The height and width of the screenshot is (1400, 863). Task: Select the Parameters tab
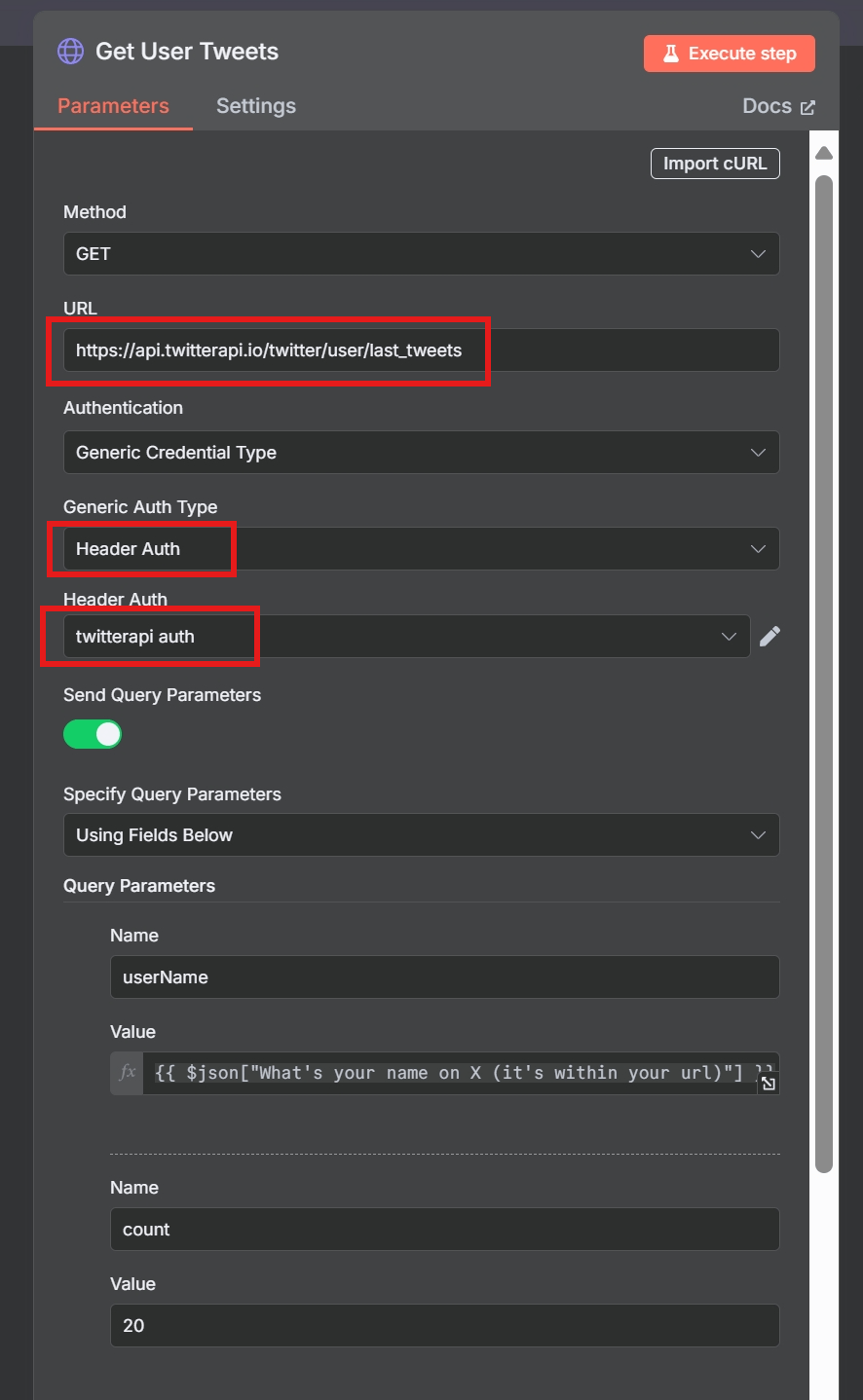113,106
